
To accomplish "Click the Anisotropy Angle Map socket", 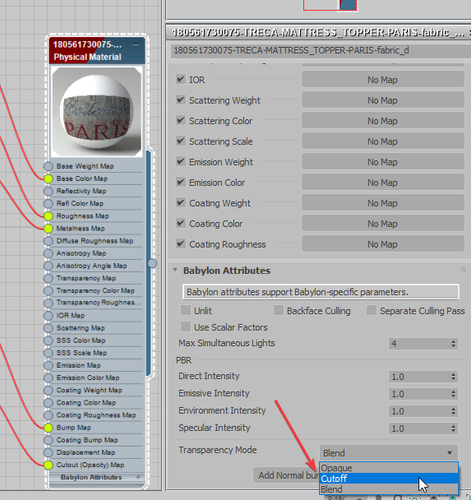I will [x=48, y=266].
